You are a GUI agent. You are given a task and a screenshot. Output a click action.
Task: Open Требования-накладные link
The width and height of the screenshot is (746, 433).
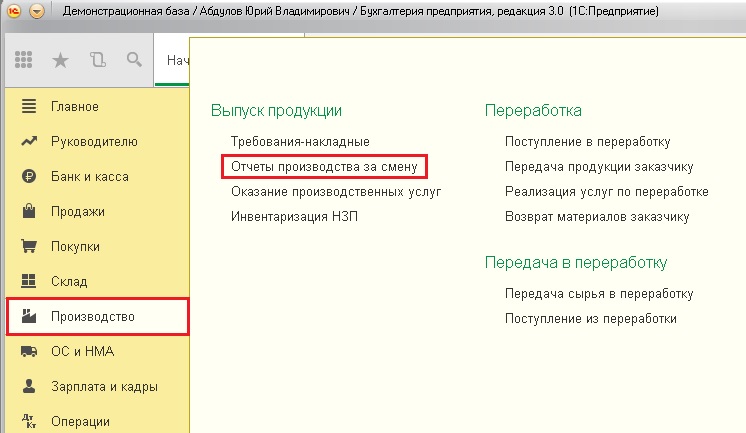(x=300, y=141)
